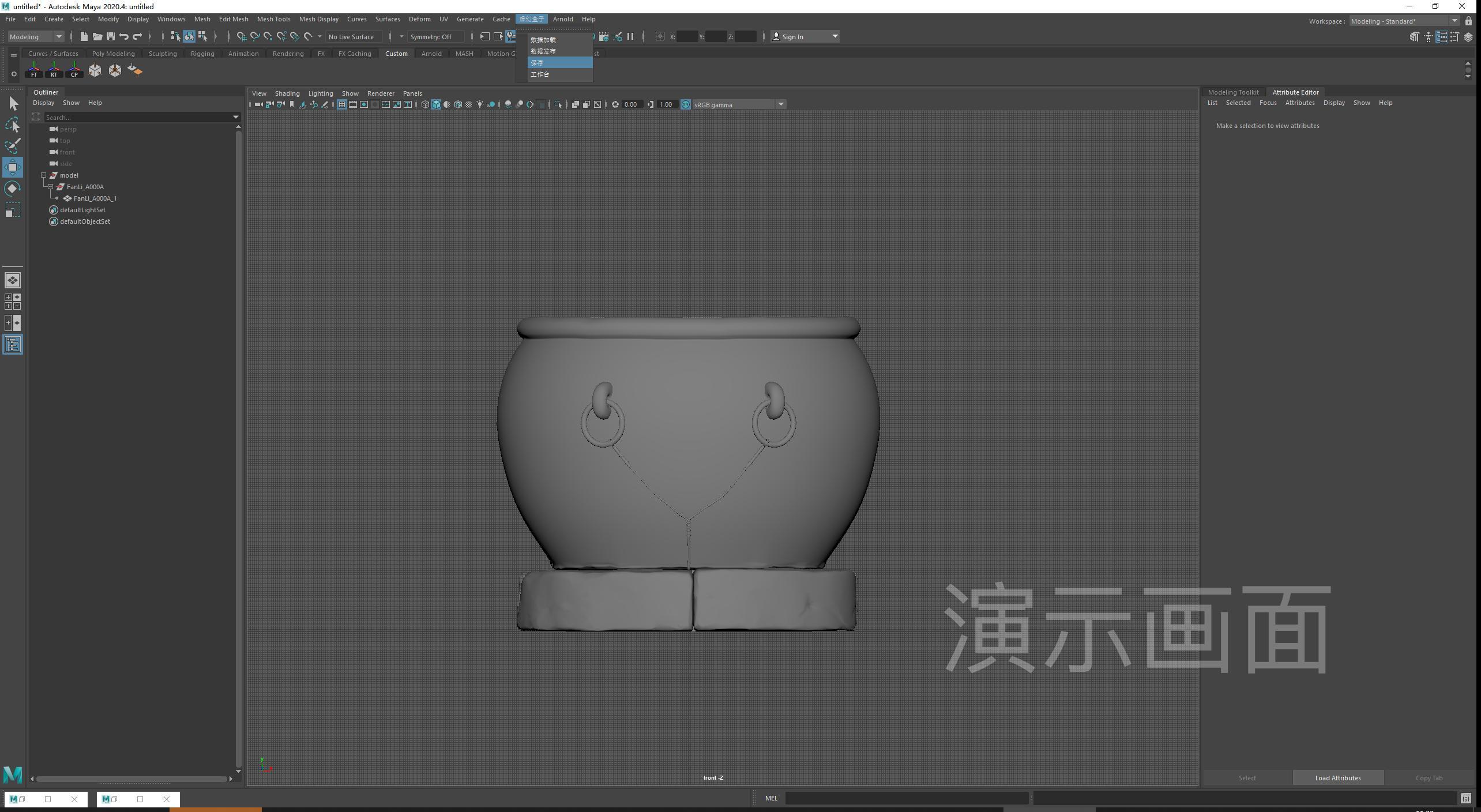1481x812 pixels.
Task: Click the Undo arrow icon
Action: pos(123,36)
